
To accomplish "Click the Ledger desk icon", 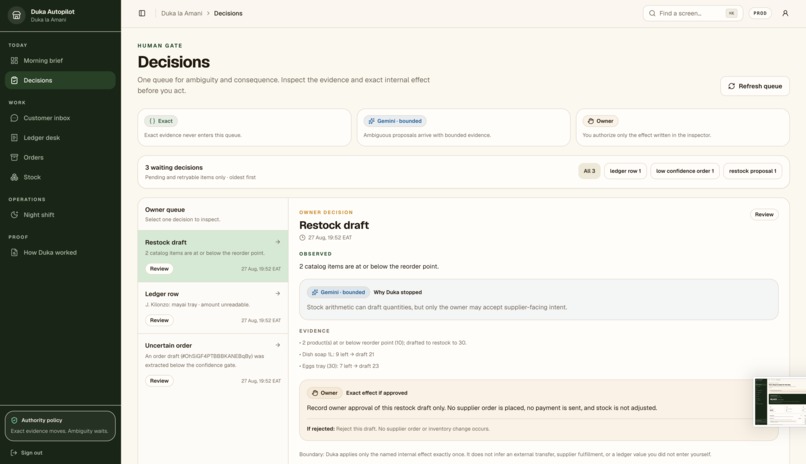I will click(14, 138).
